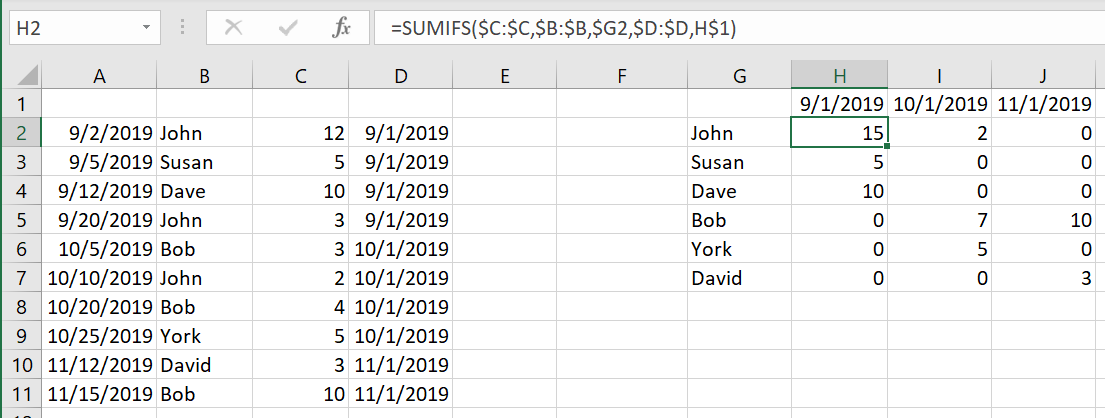The height and width of the screenshot is (418, 1105).
Task: Open the Name Box dropdown arrow
Action: point(148,29)
